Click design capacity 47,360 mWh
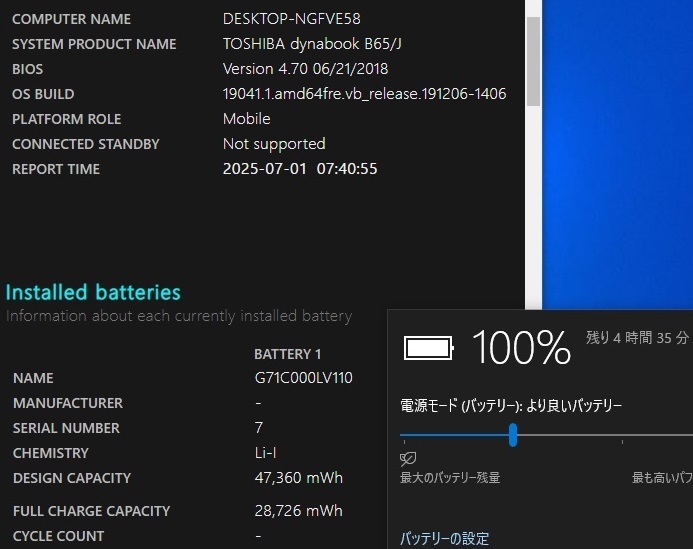The width and height of the screenshot is (693, 549). (x=299, y=478)
